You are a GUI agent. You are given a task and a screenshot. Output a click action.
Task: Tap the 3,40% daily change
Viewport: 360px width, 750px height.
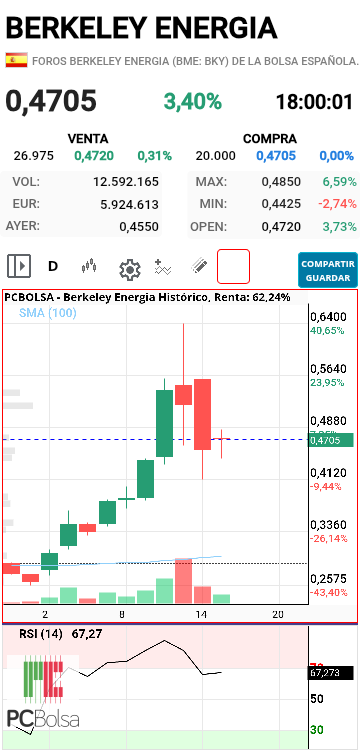193,101
